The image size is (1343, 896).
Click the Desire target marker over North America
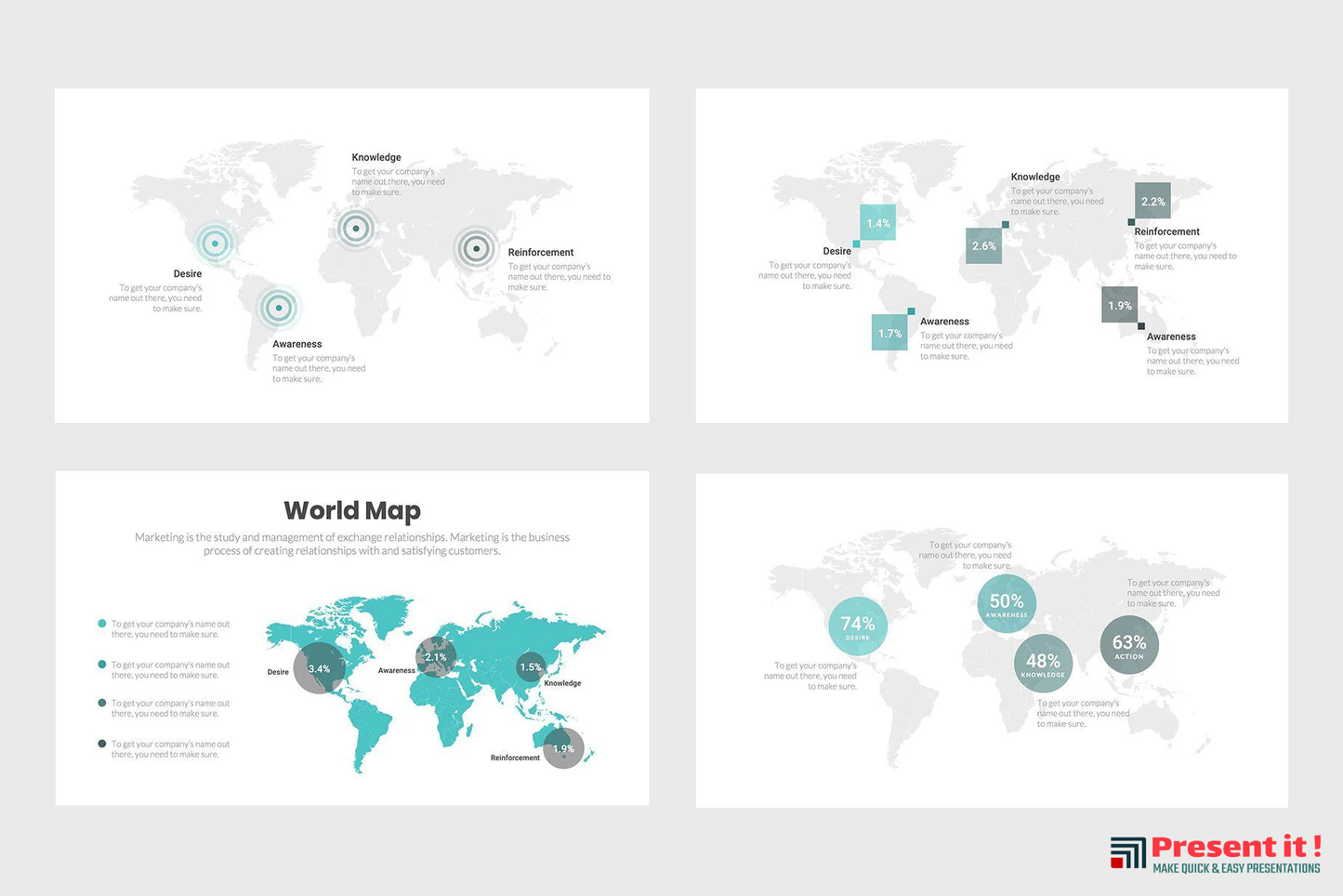[216, 244]
